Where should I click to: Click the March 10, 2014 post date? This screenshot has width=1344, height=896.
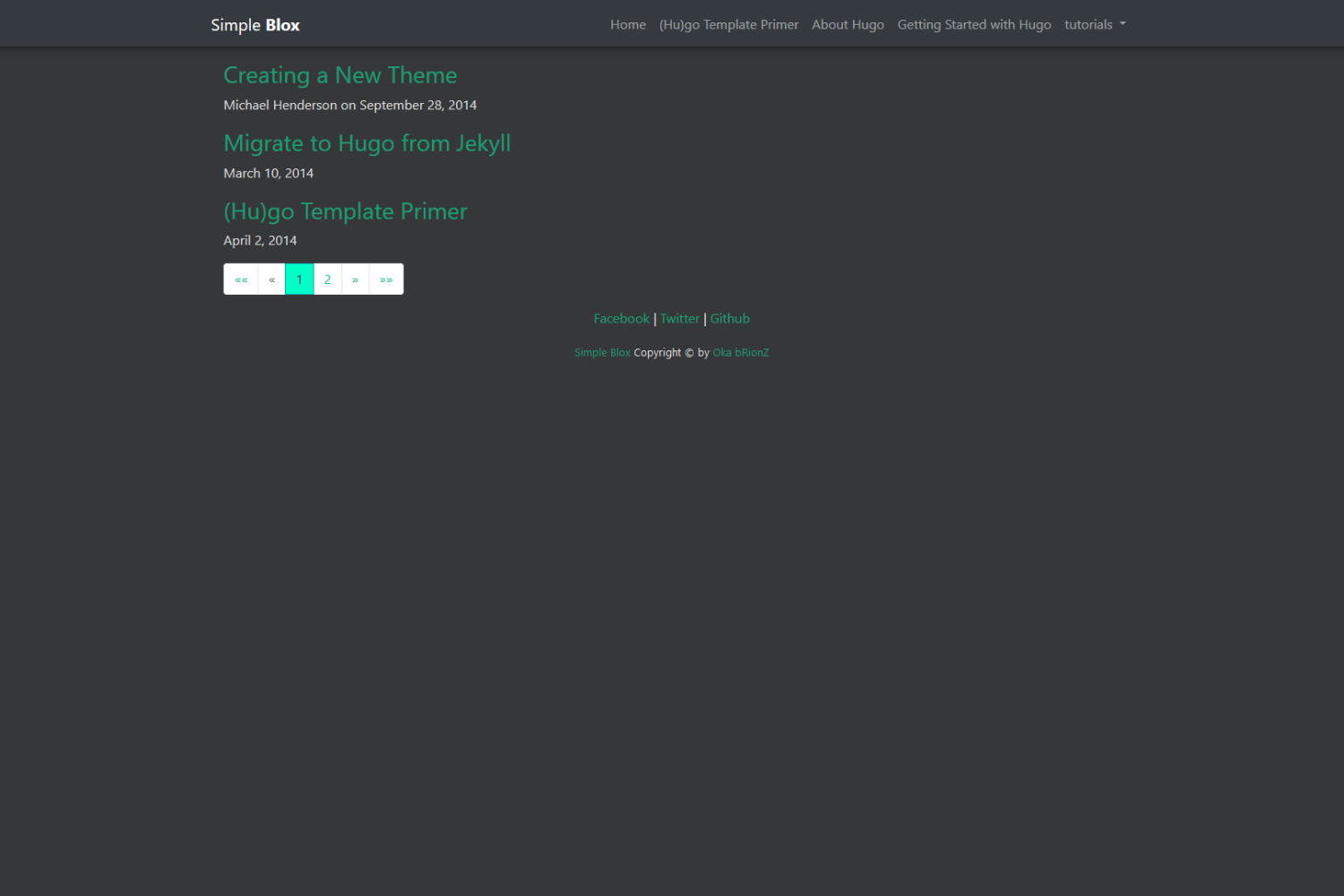pos(269,174)
